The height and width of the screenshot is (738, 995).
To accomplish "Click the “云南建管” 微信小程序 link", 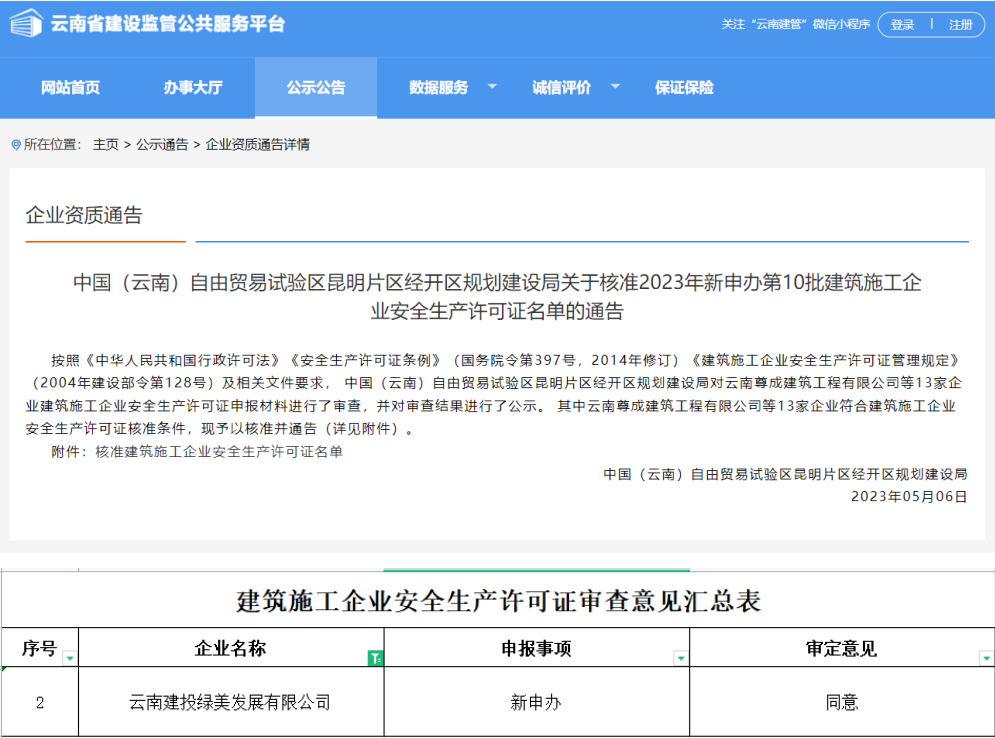I will (795, 25).
